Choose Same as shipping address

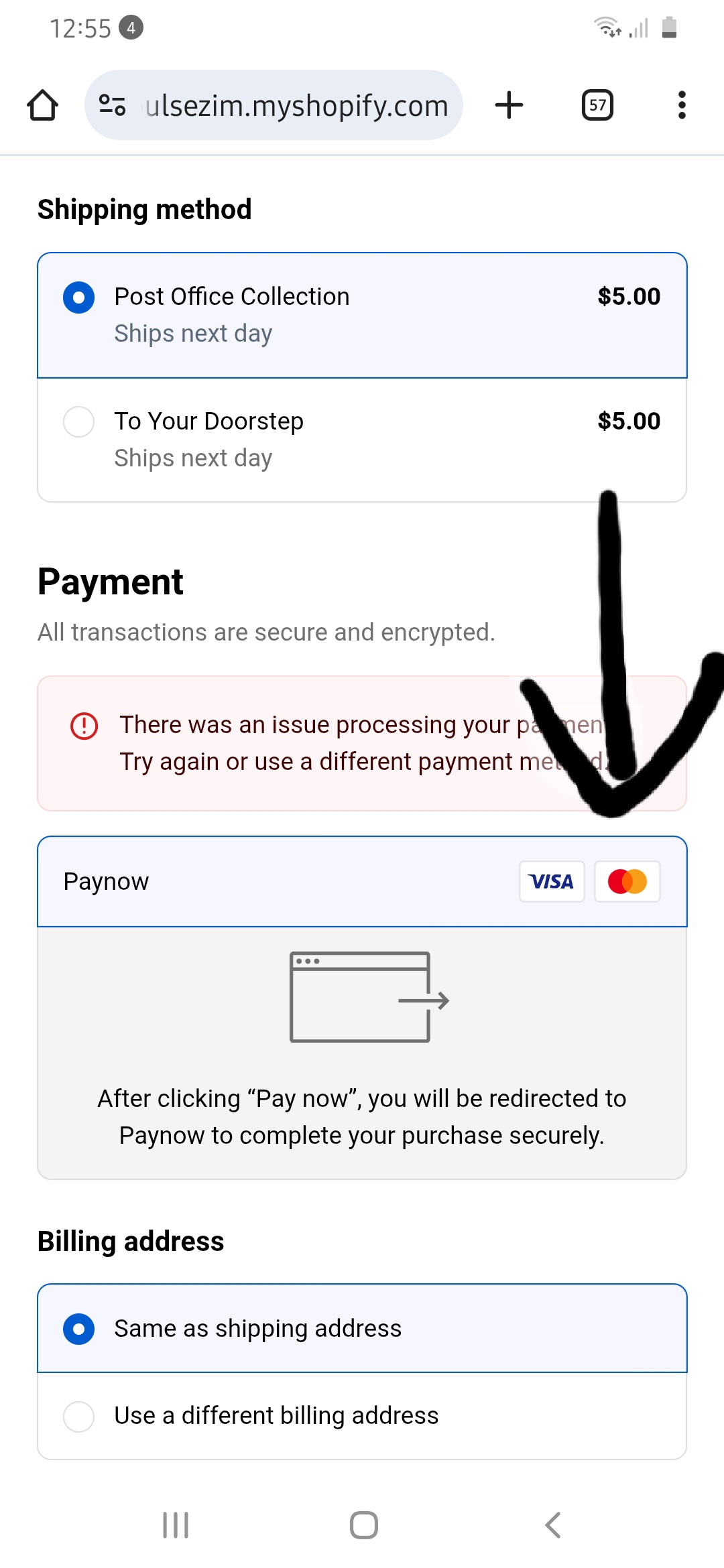[x=78, y=1328]
